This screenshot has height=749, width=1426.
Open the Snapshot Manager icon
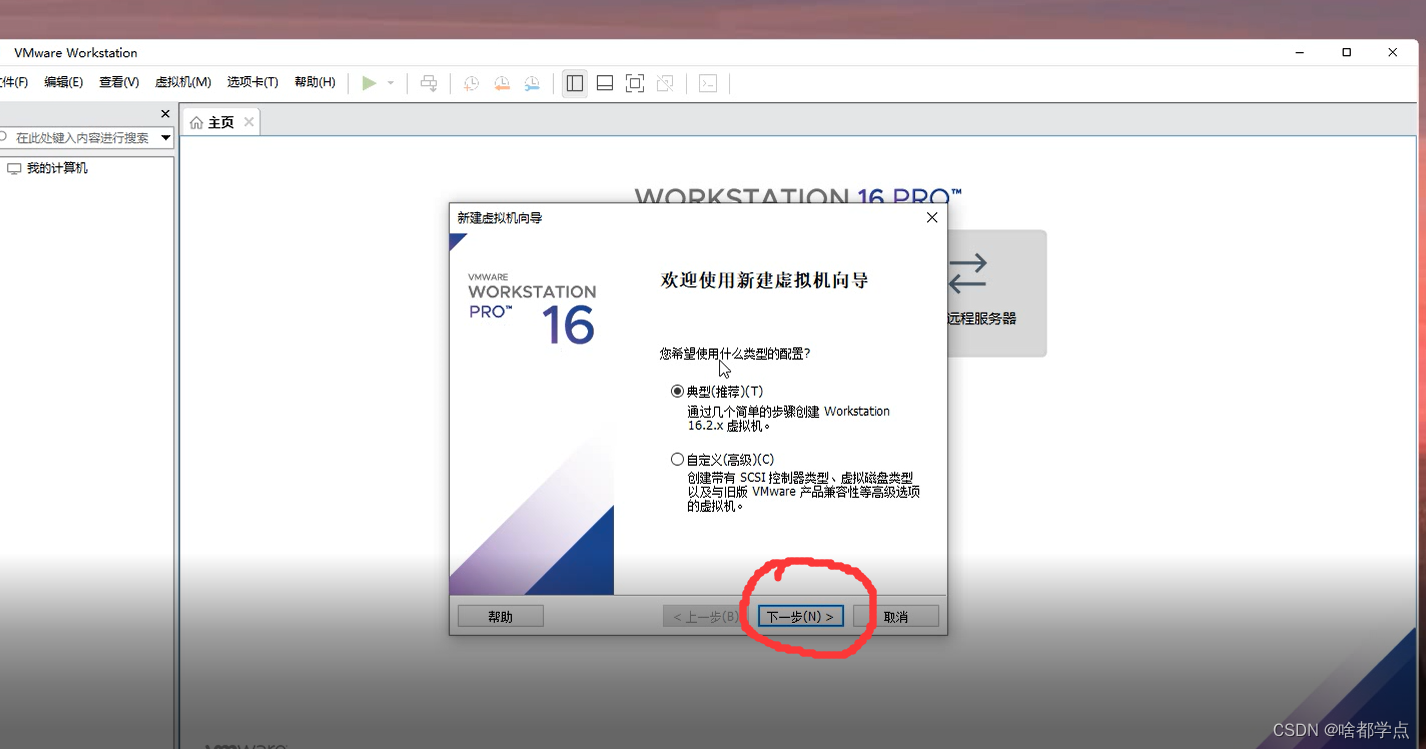532,83
